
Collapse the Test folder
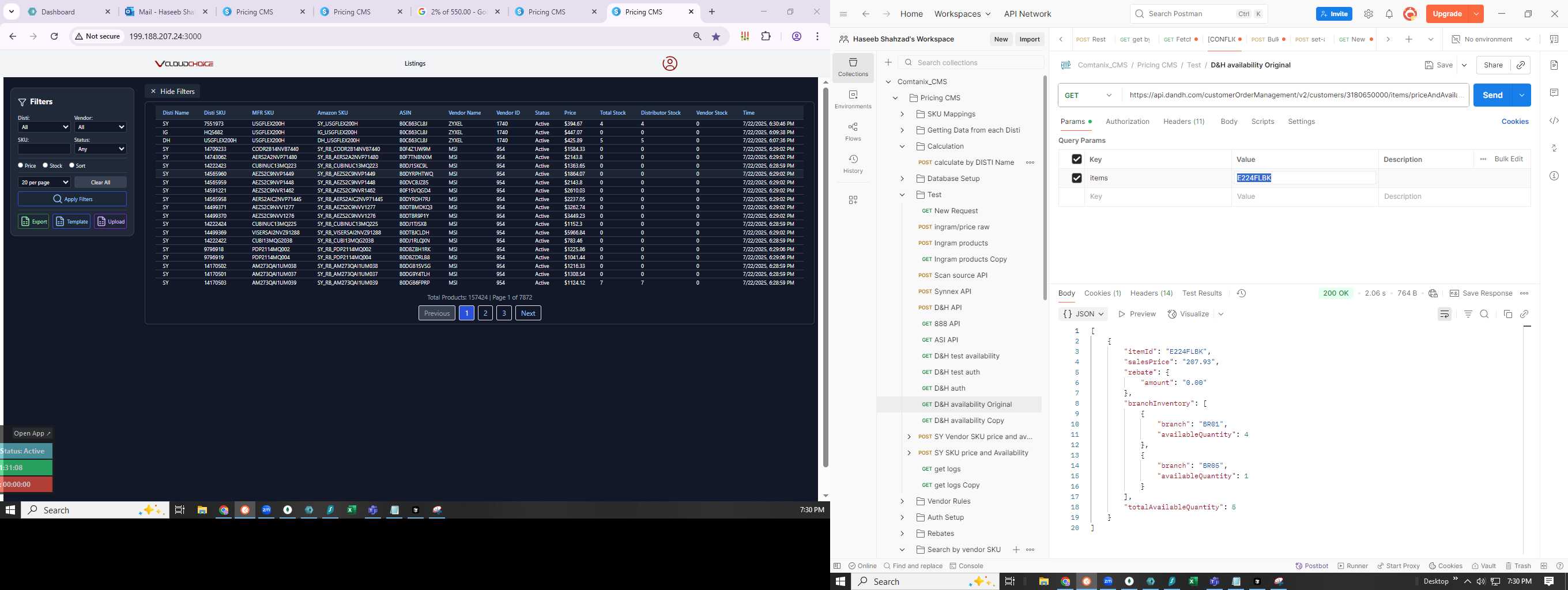(x=902, y=195)
